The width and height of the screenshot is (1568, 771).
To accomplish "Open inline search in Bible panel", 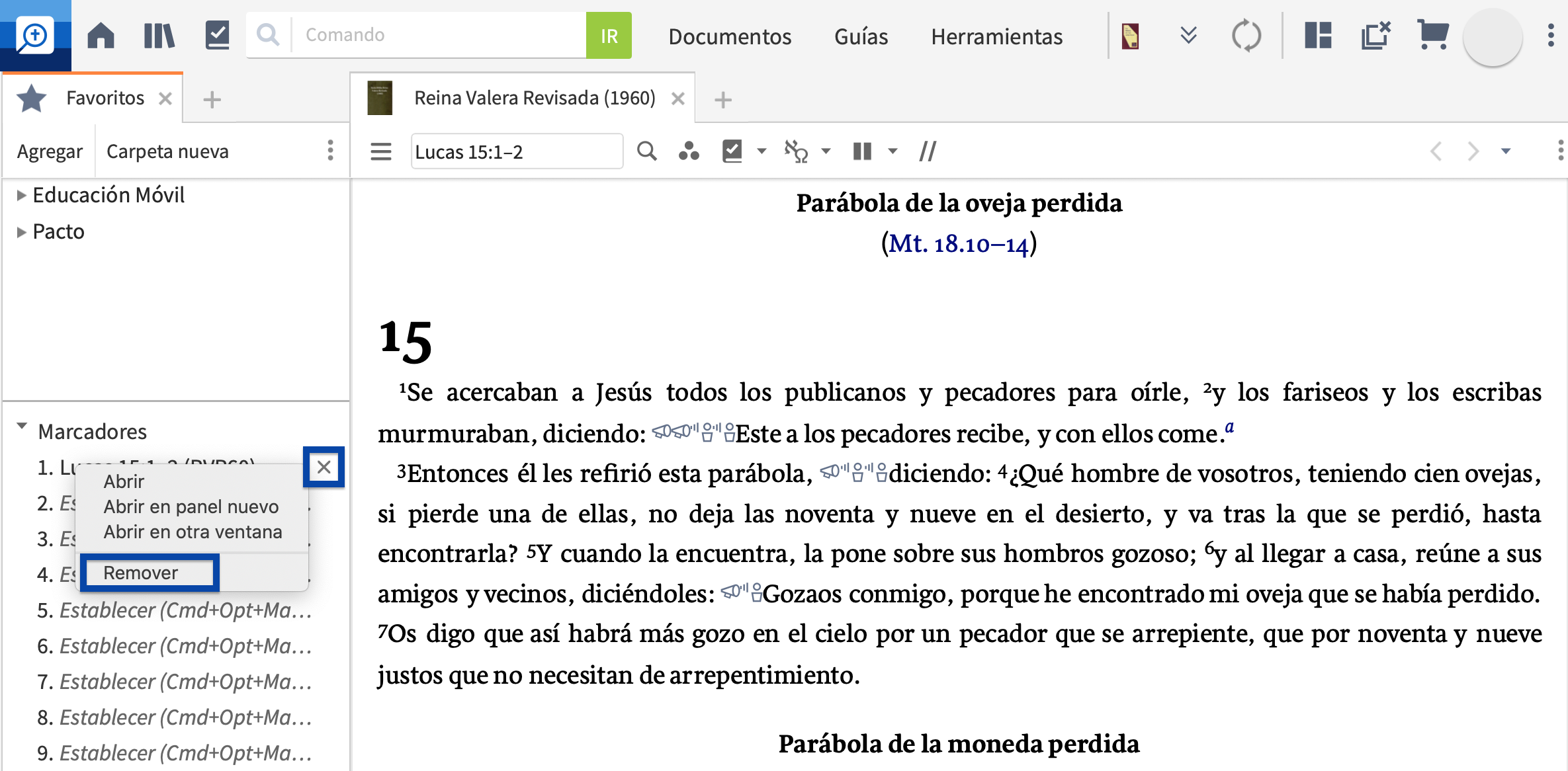I will coord(646,151).
